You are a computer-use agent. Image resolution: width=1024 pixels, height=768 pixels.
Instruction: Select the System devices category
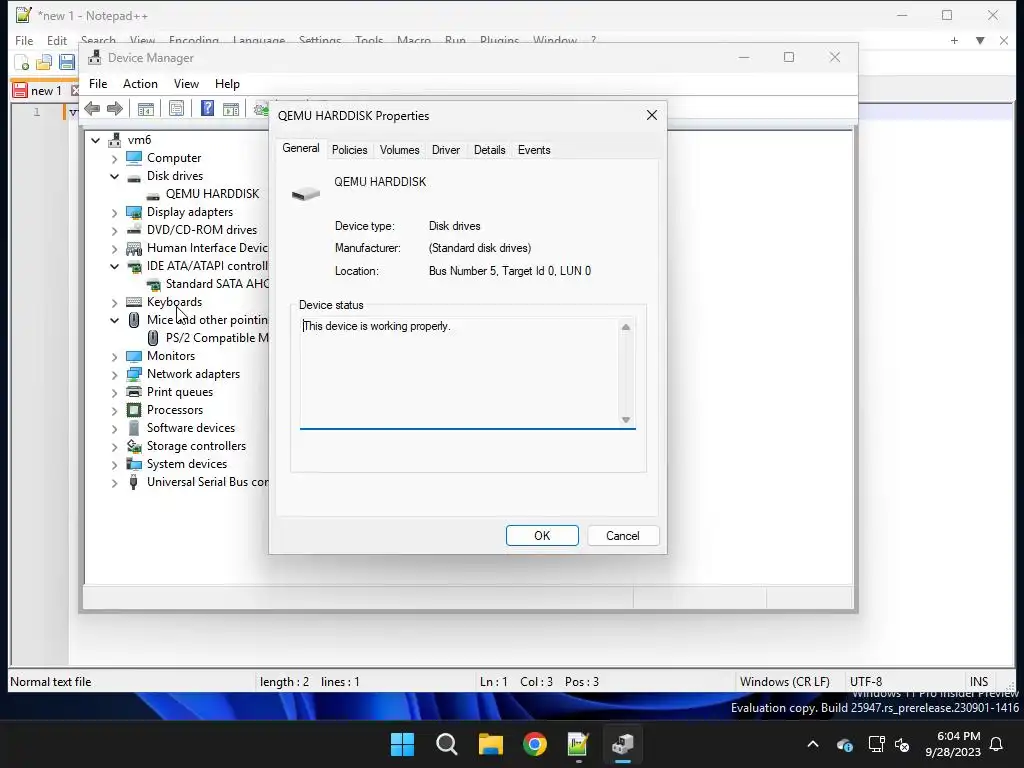pos(187,464)
